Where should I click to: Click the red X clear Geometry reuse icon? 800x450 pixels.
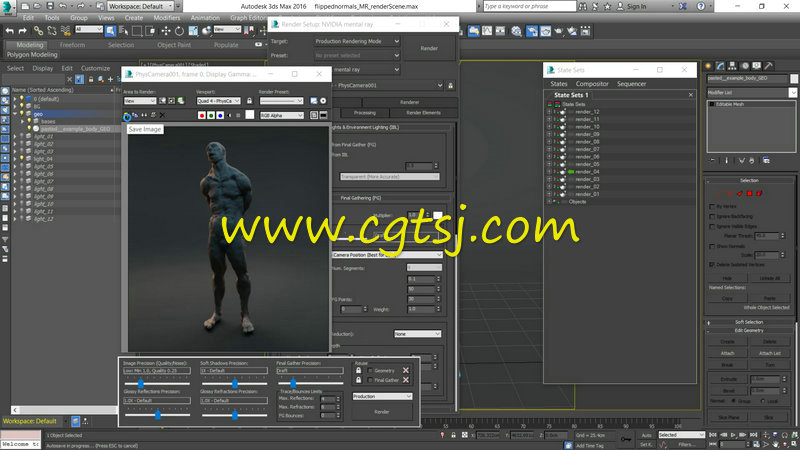[406, 370]
